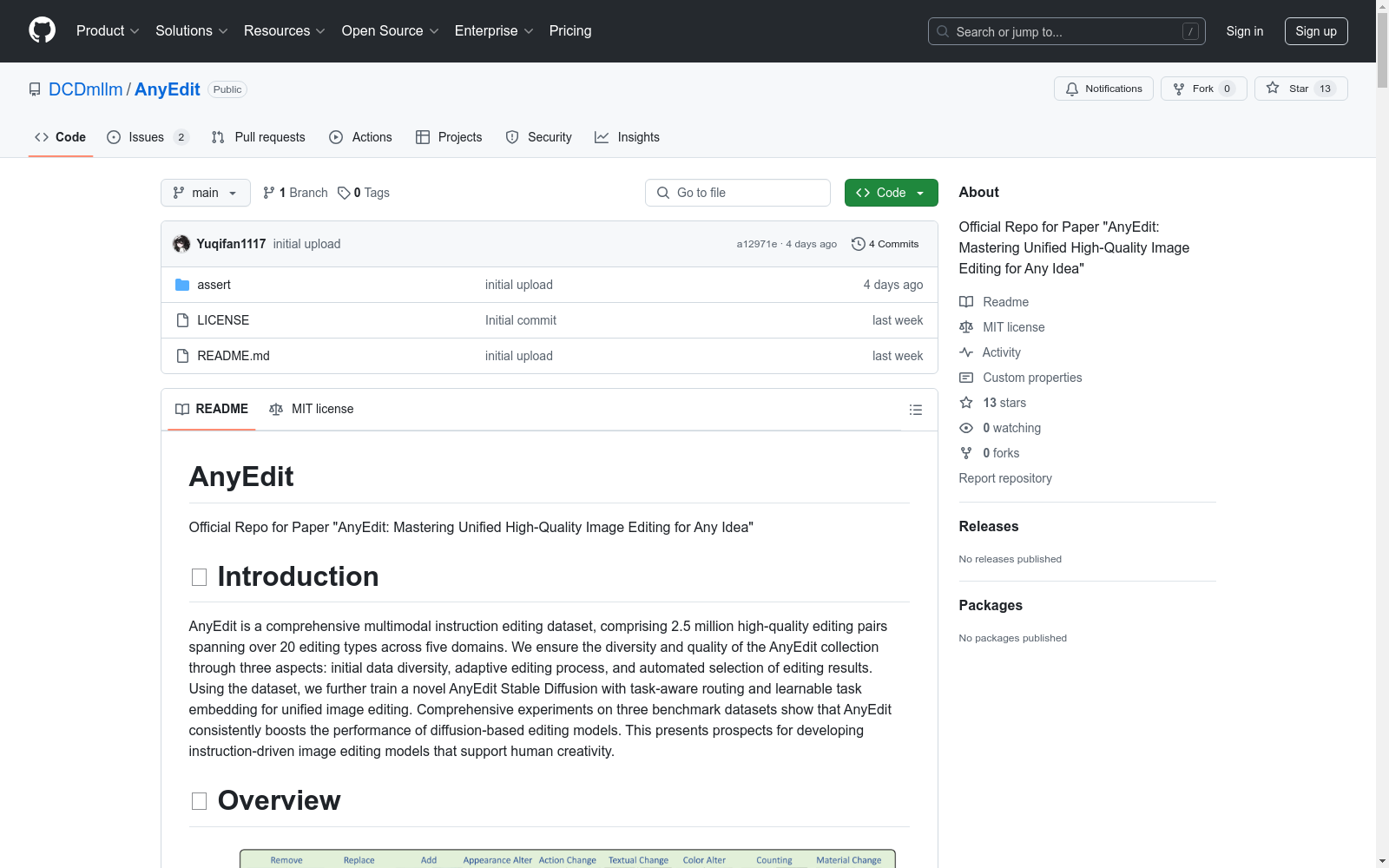Image resolution: width=1389 pixels, height=868 pixels.
Task: Open the assert folder name
Action: 214,285
